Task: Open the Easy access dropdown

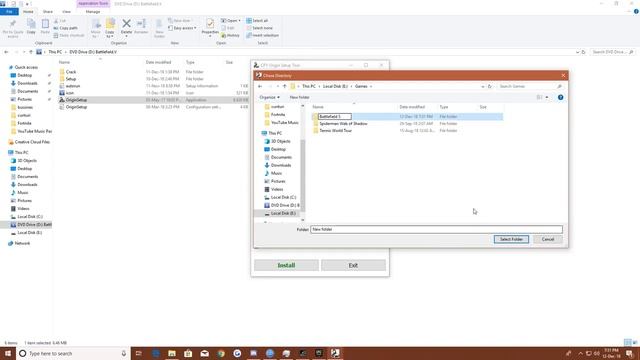Action: pyautogui.click(x=182, y=28)
